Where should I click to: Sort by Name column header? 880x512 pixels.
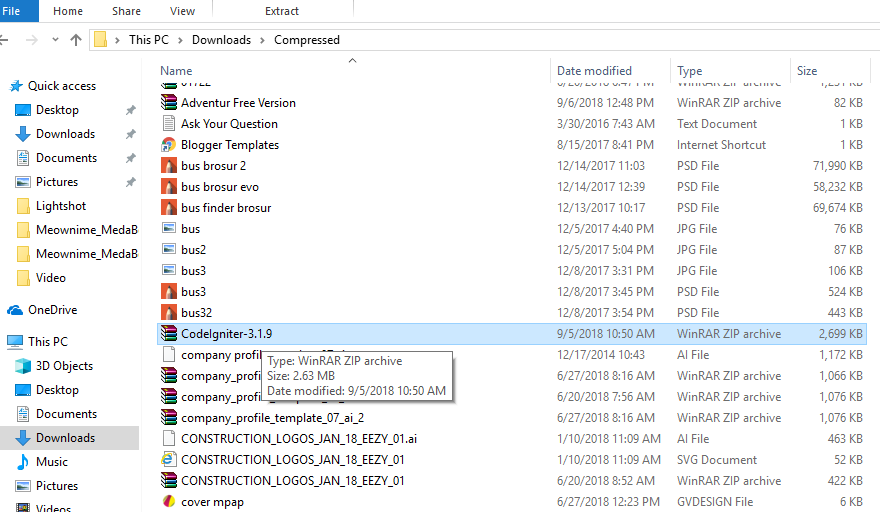point(176,71)
